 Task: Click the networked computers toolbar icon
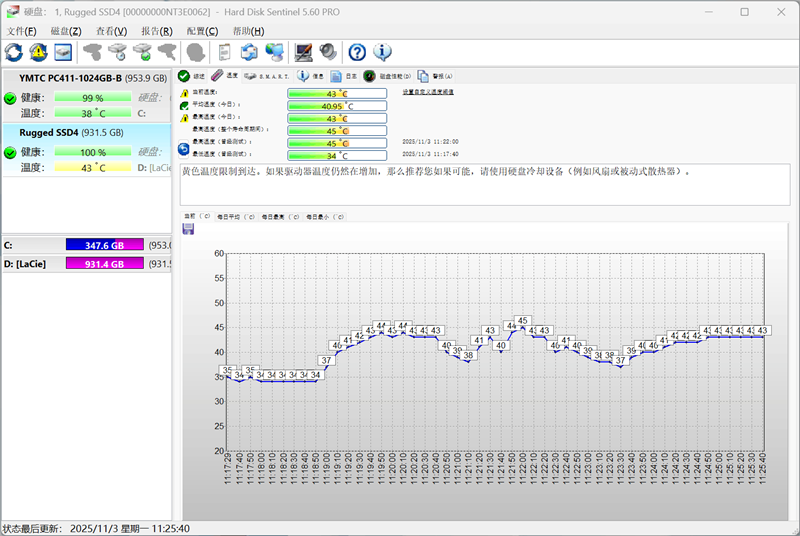274,52
